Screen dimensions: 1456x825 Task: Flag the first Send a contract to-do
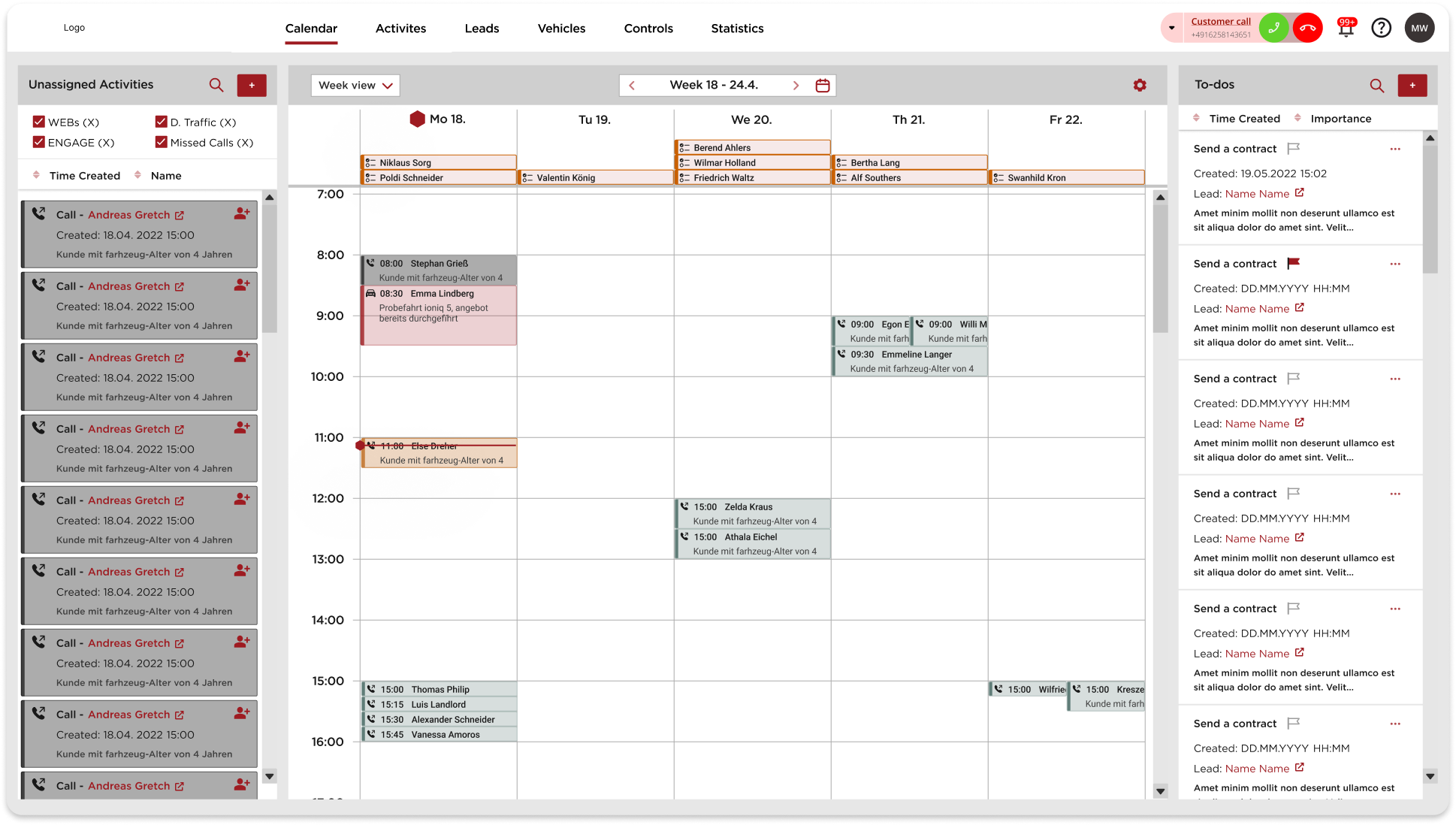pos(1293,148)
